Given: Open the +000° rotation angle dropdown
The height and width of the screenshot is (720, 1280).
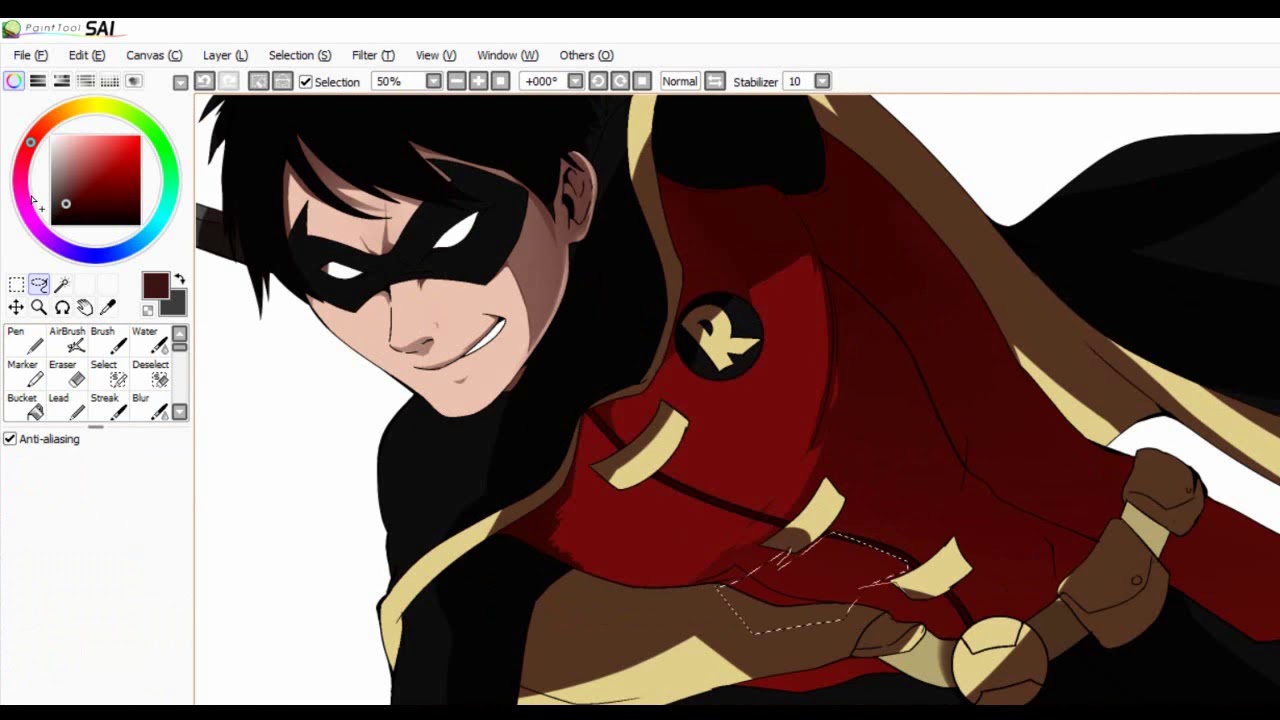Looking at the screenshot, I should tap(575, 81).
